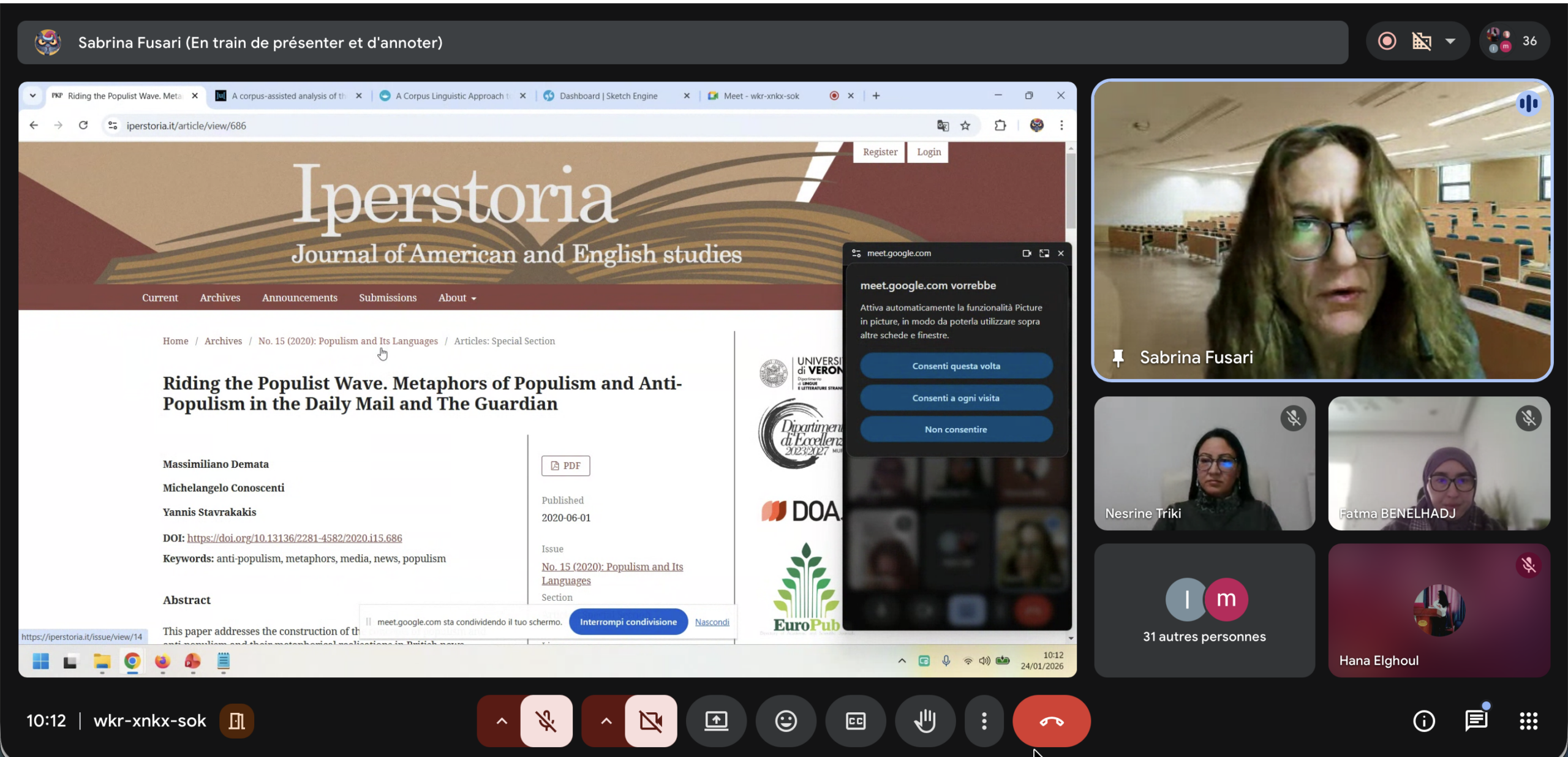Viewport: 1568px width, 757px height.
Task: Open the participants list showing 36
Action: pyautogui.click(x=1514, y=41)
